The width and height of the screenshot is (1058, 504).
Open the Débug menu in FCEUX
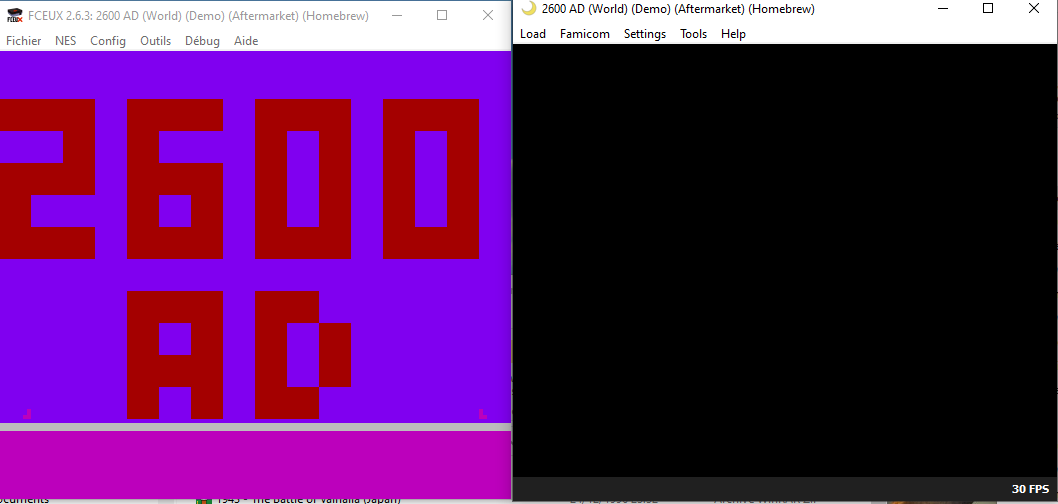tap(202, 40)
